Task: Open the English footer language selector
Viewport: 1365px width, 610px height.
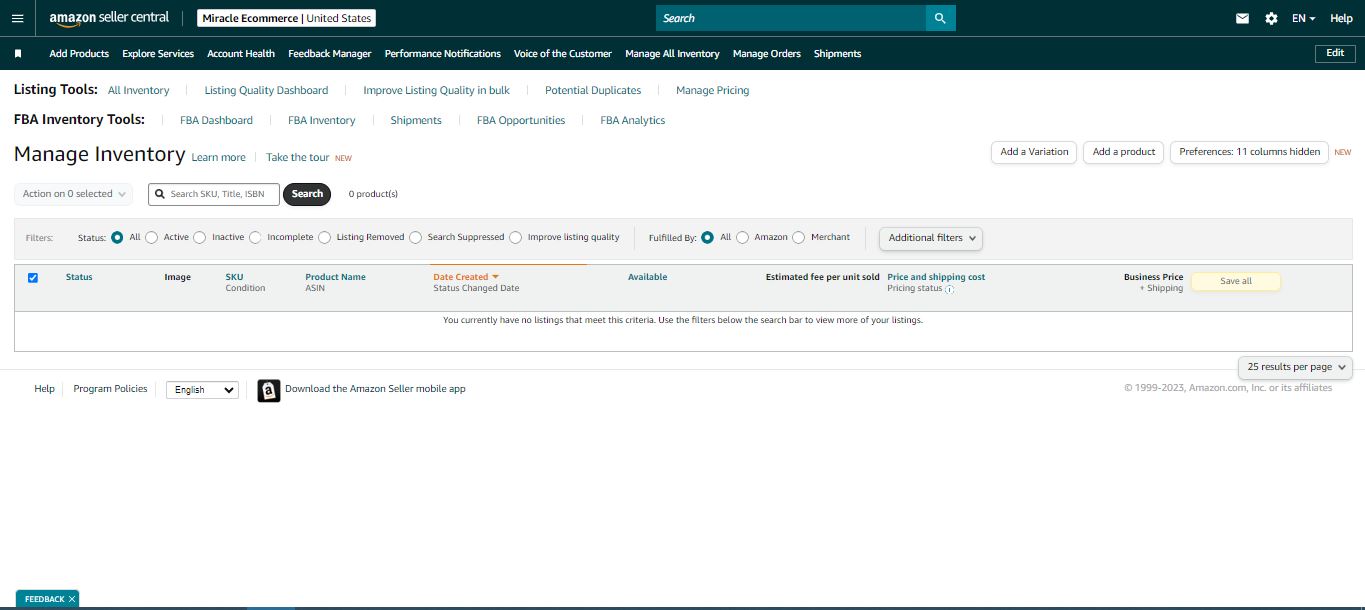Action: click(x=202, y=390)
